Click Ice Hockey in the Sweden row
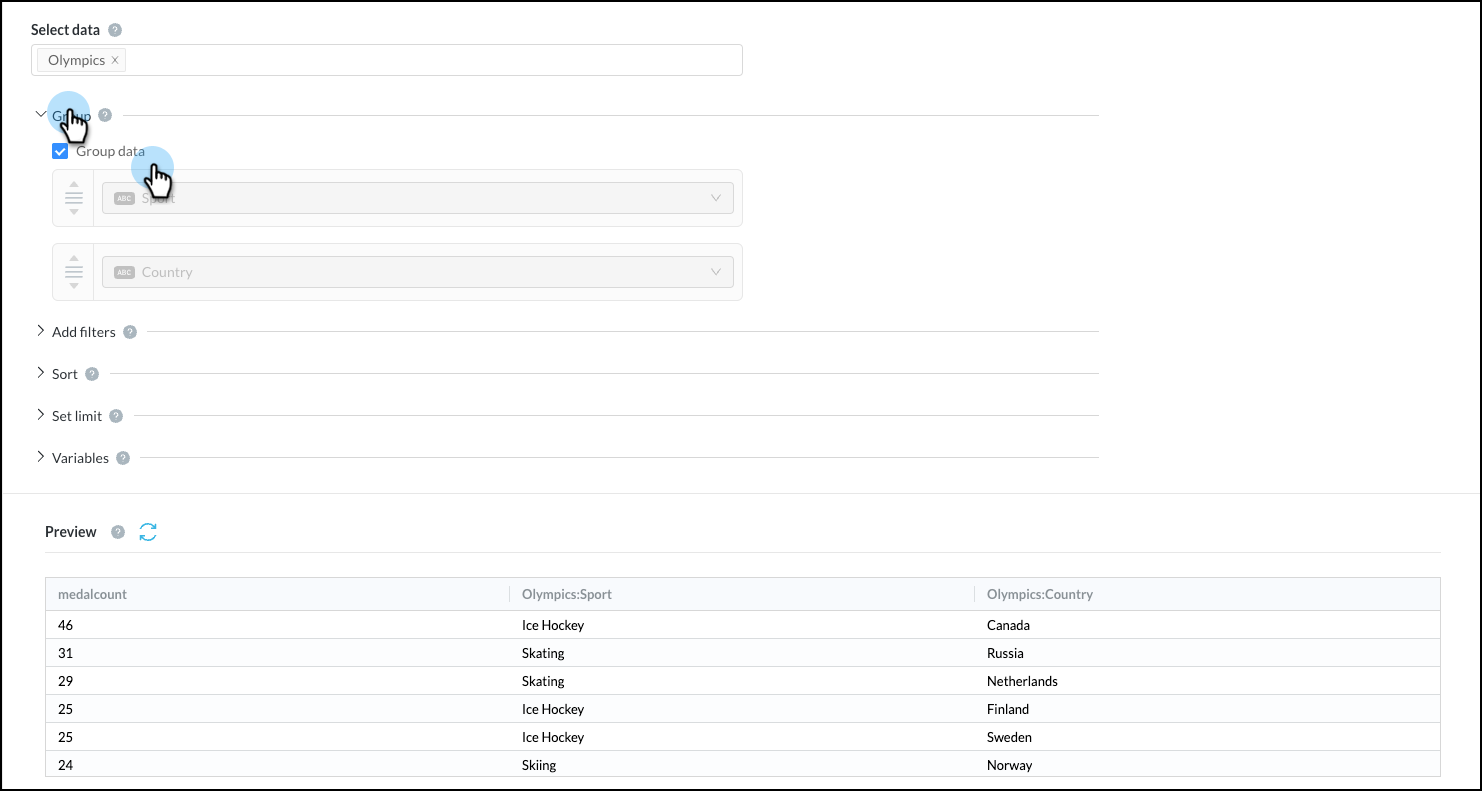 point(553,737)
